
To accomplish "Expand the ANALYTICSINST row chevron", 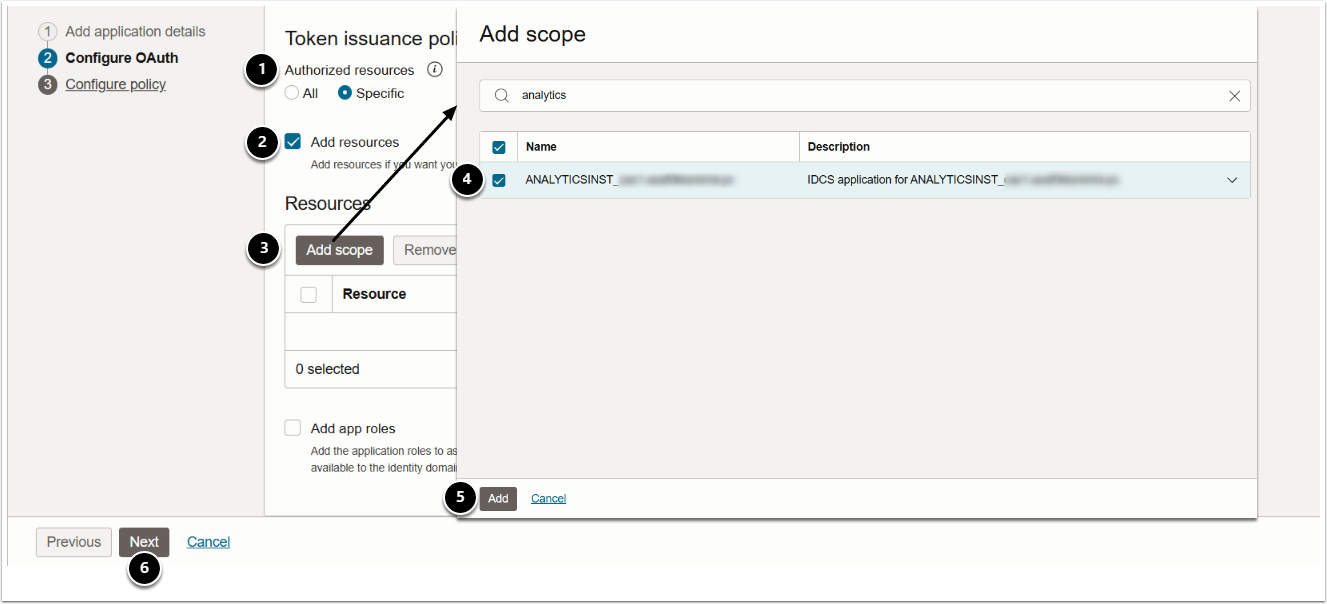I will 1232,181.
